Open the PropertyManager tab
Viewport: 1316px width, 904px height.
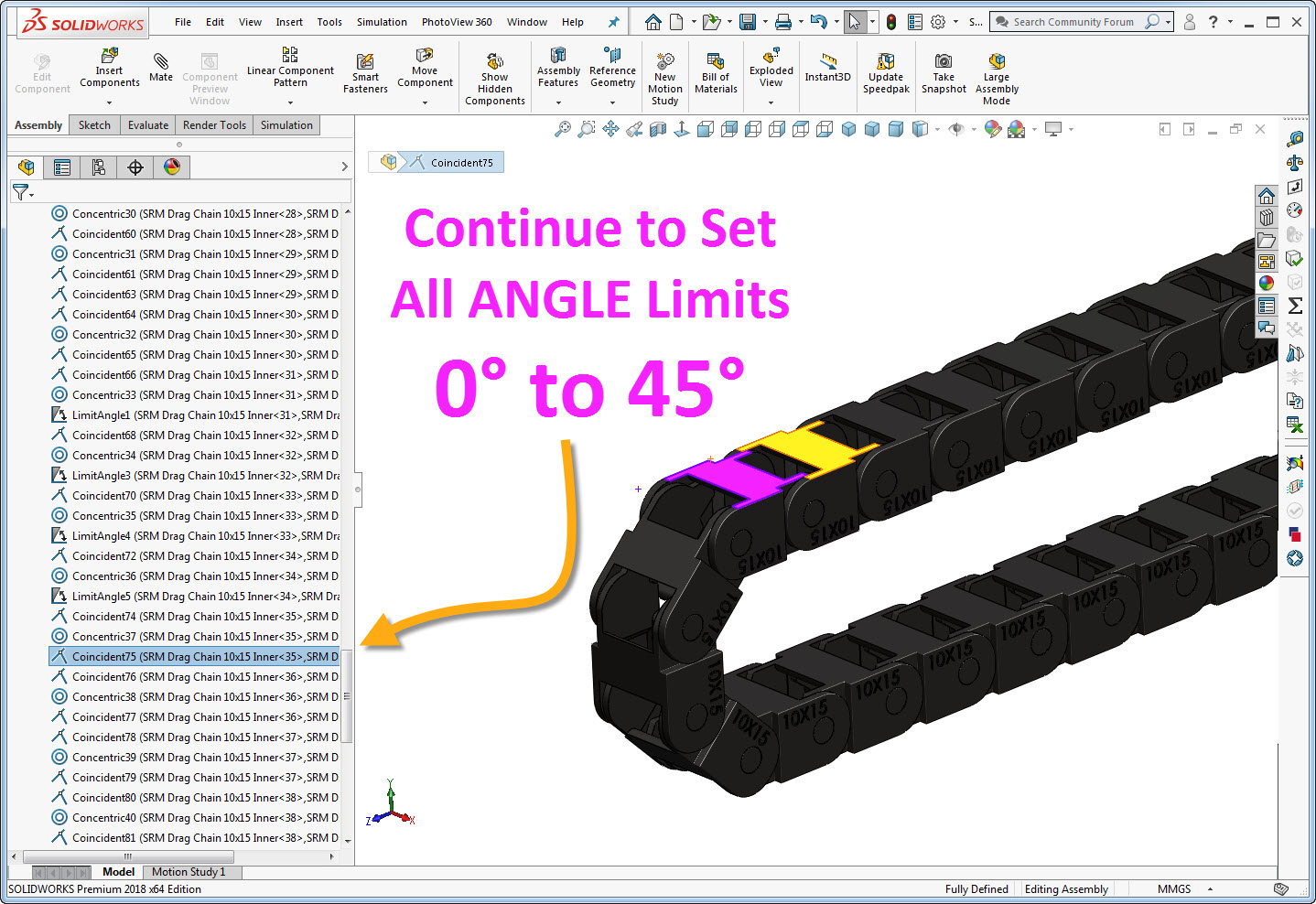(62, 167)
